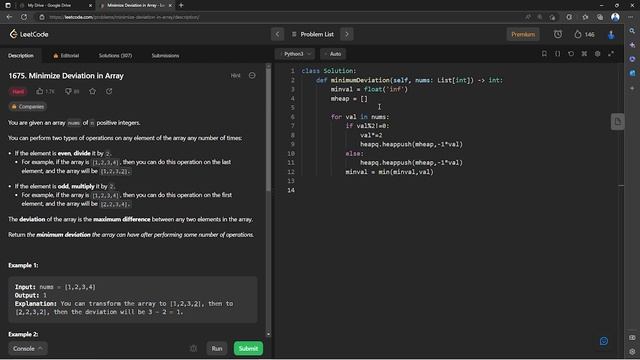Open the Submissions tab

point(165,56)
